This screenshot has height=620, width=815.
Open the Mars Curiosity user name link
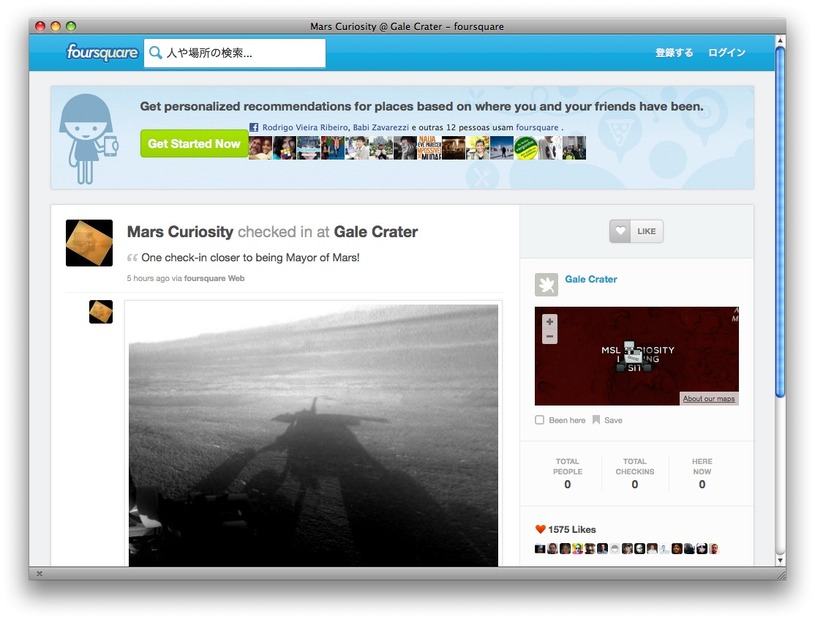tap(180, 232)
